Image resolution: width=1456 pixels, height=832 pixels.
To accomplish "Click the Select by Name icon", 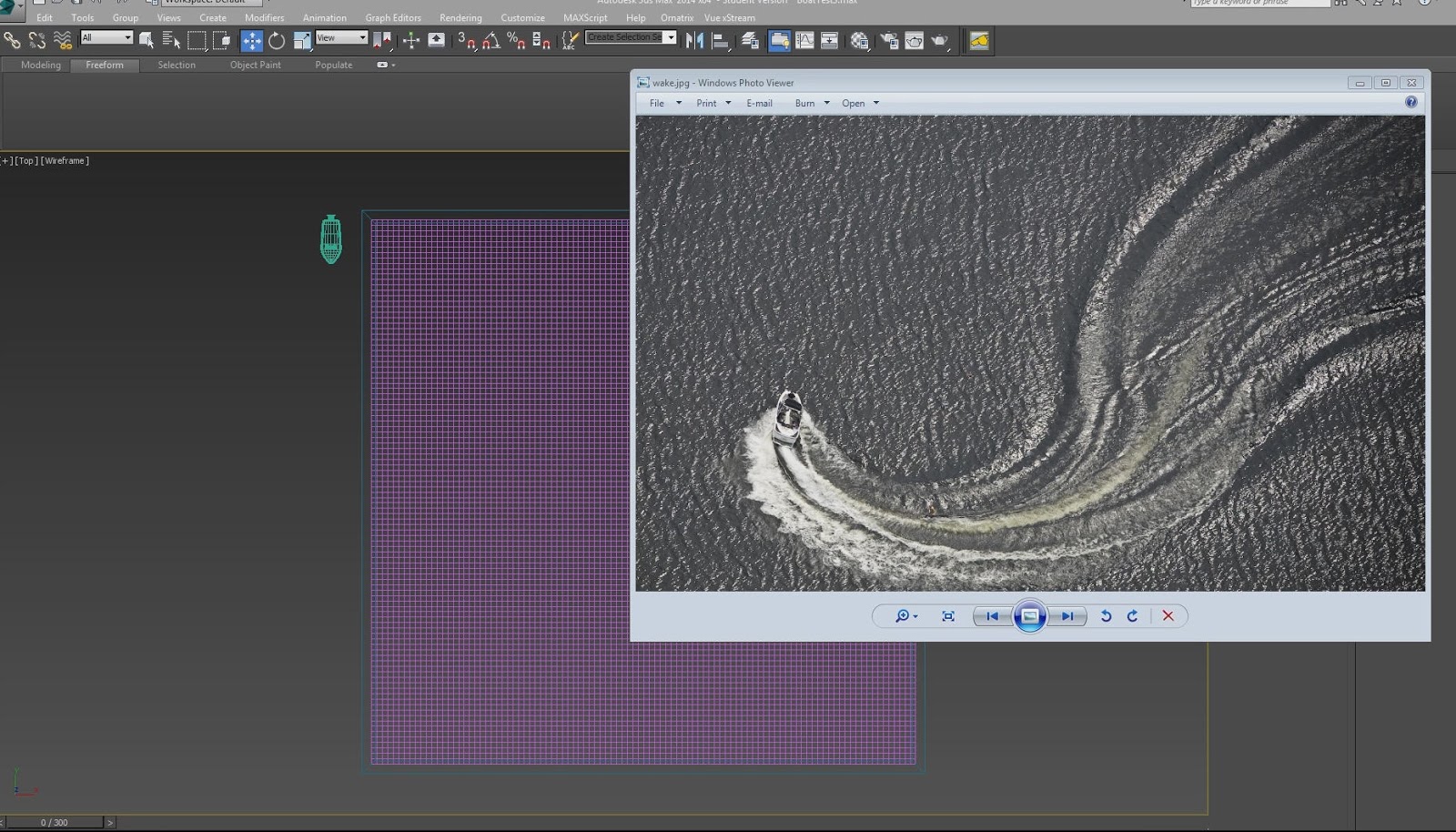I will pyautogui.click(x=171, y=40).
